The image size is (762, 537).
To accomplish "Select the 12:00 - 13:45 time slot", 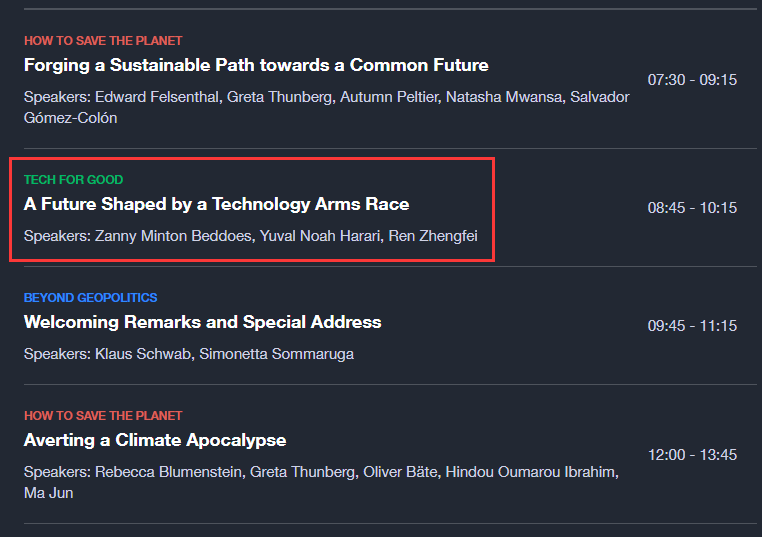I will coord(692,455).
